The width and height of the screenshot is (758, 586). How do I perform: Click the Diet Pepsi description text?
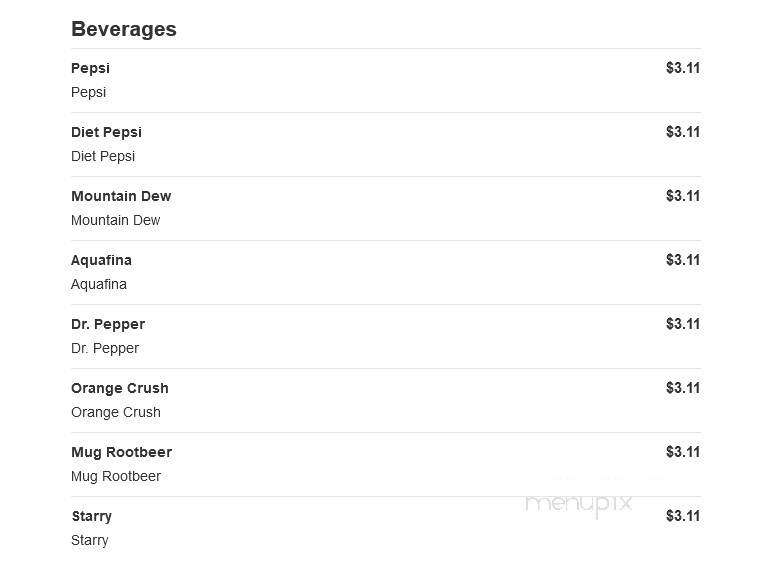pyautogui.click(x=103, y=157)
